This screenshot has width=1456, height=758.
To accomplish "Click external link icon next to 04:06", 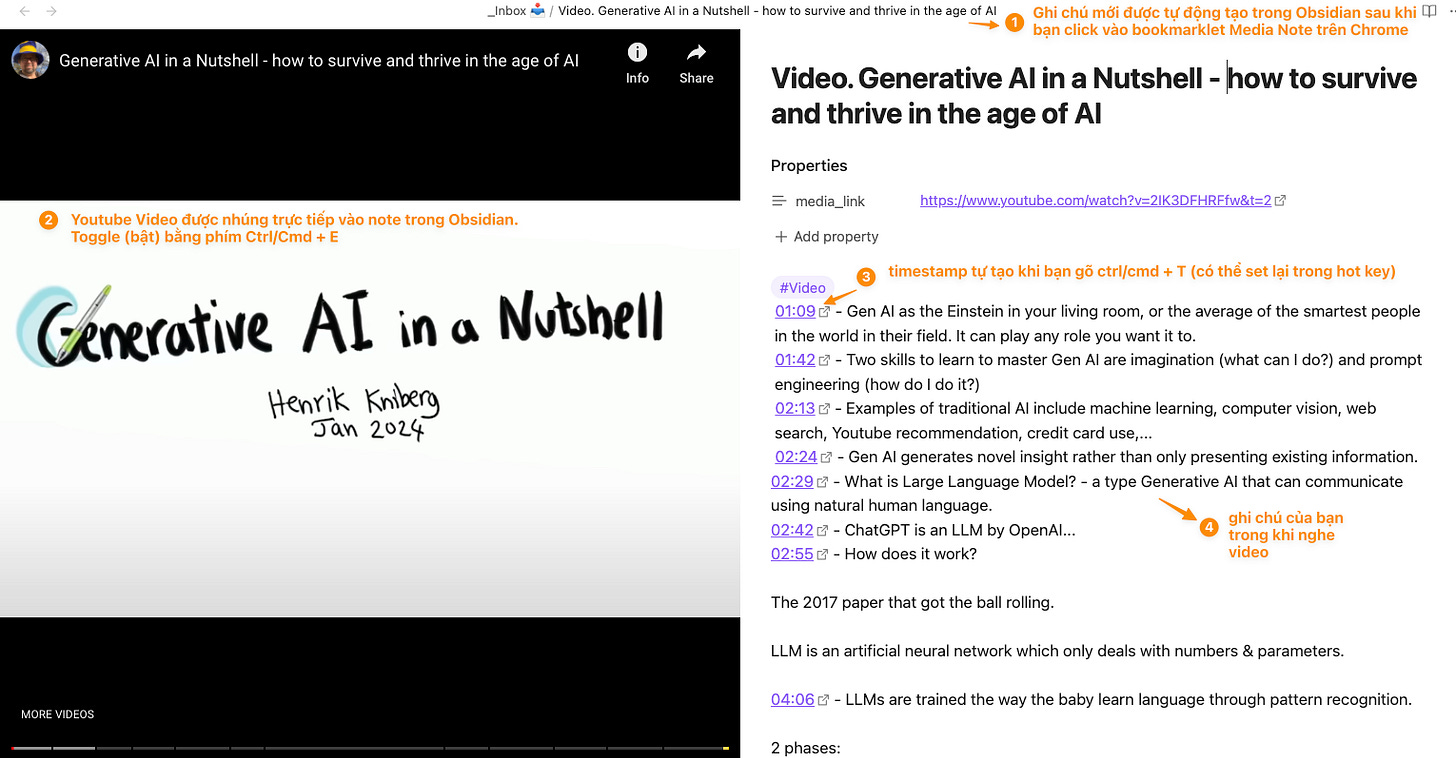I will (x=823, y=701).
